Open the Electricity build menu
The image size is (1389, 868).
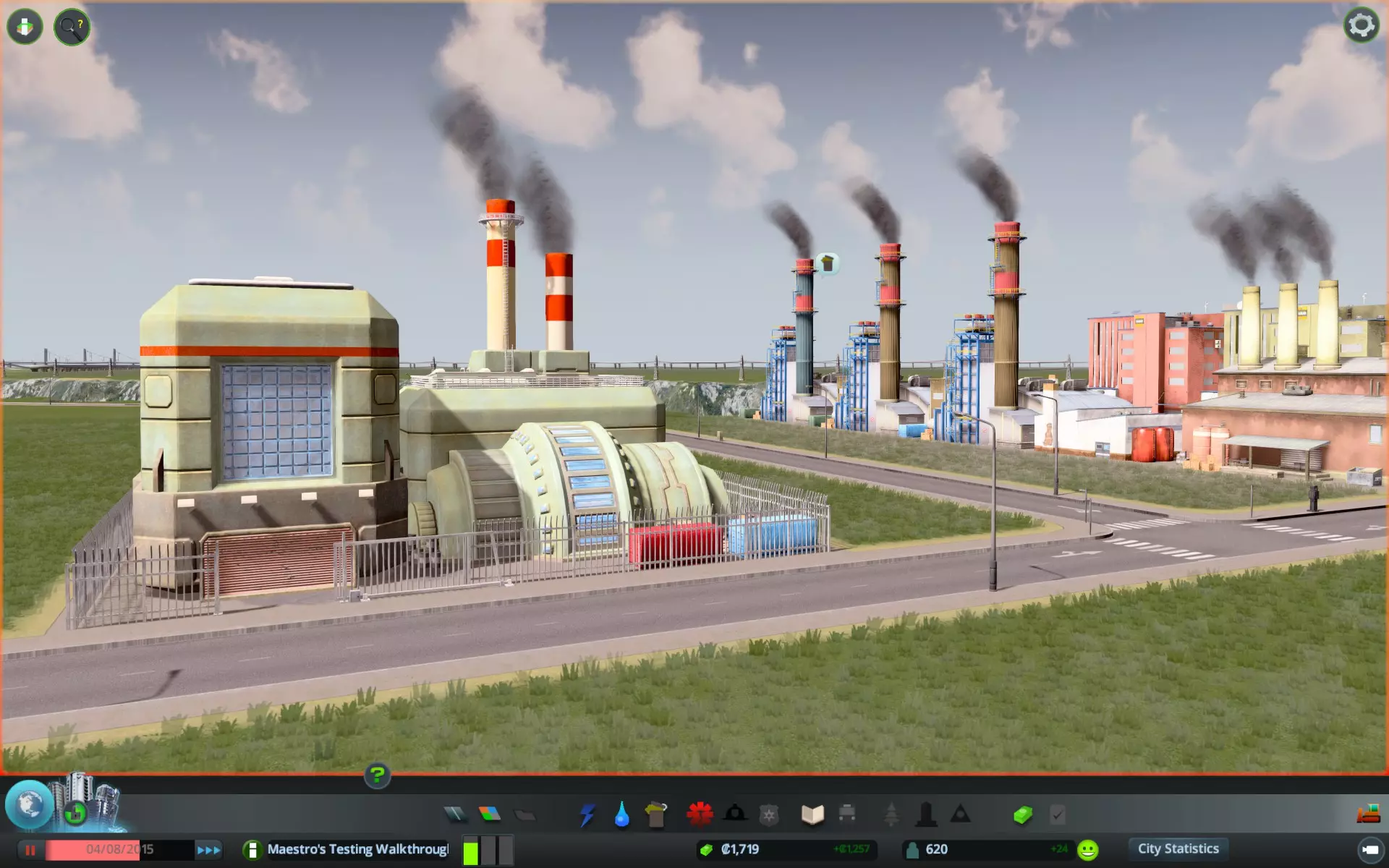[x=587, y=815]
